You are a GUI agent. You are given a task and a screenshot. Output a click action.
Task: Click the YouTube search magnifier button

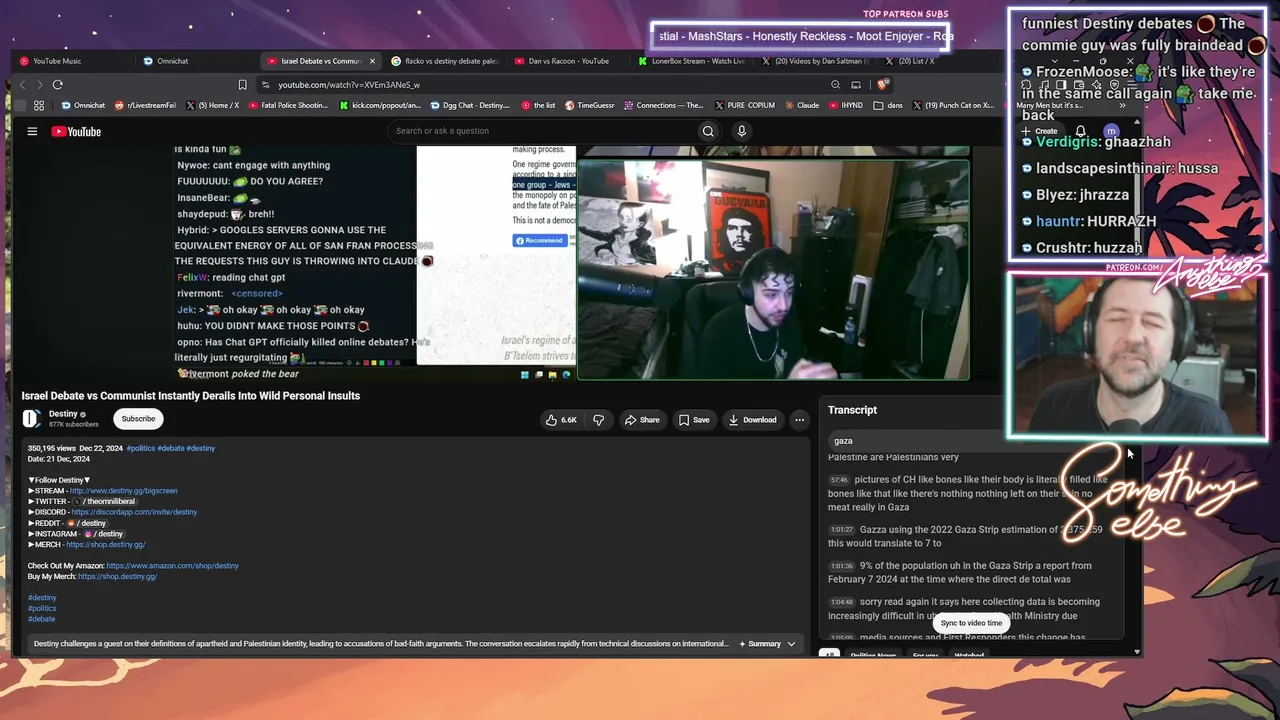pyautogui.click(x=708, y=131)
